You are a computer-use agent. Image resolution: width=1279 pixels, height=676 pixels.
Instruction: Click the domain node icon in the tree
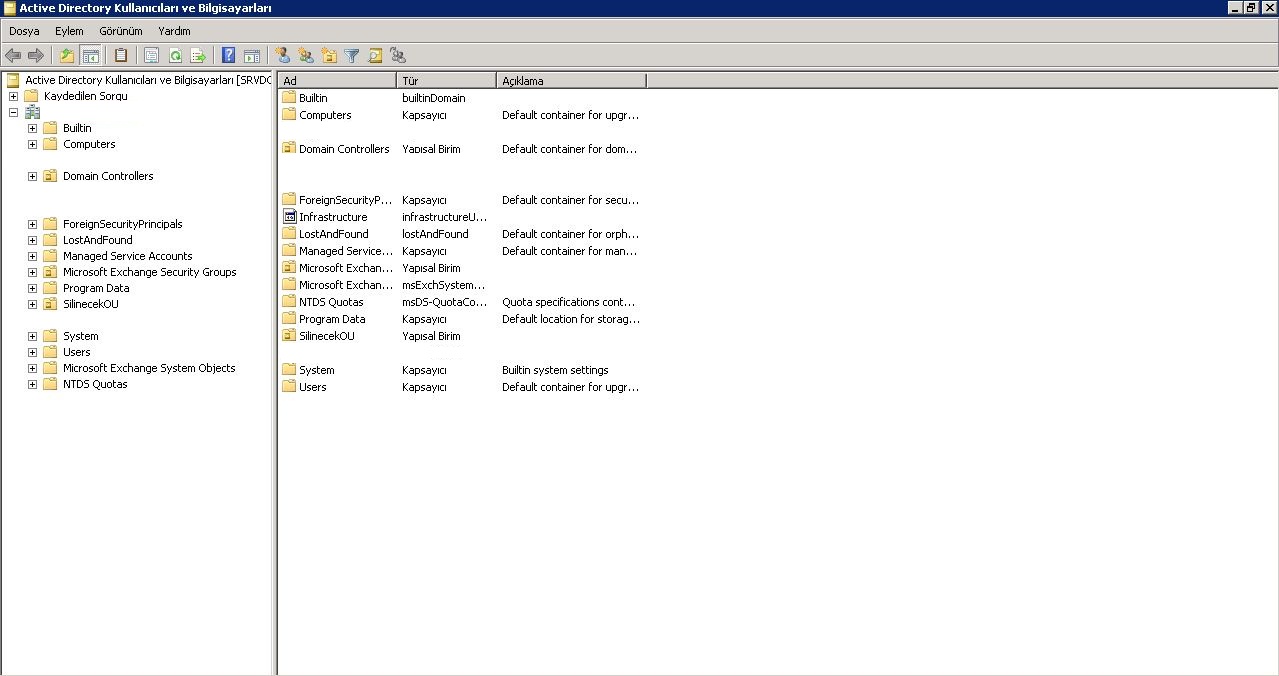31,112
